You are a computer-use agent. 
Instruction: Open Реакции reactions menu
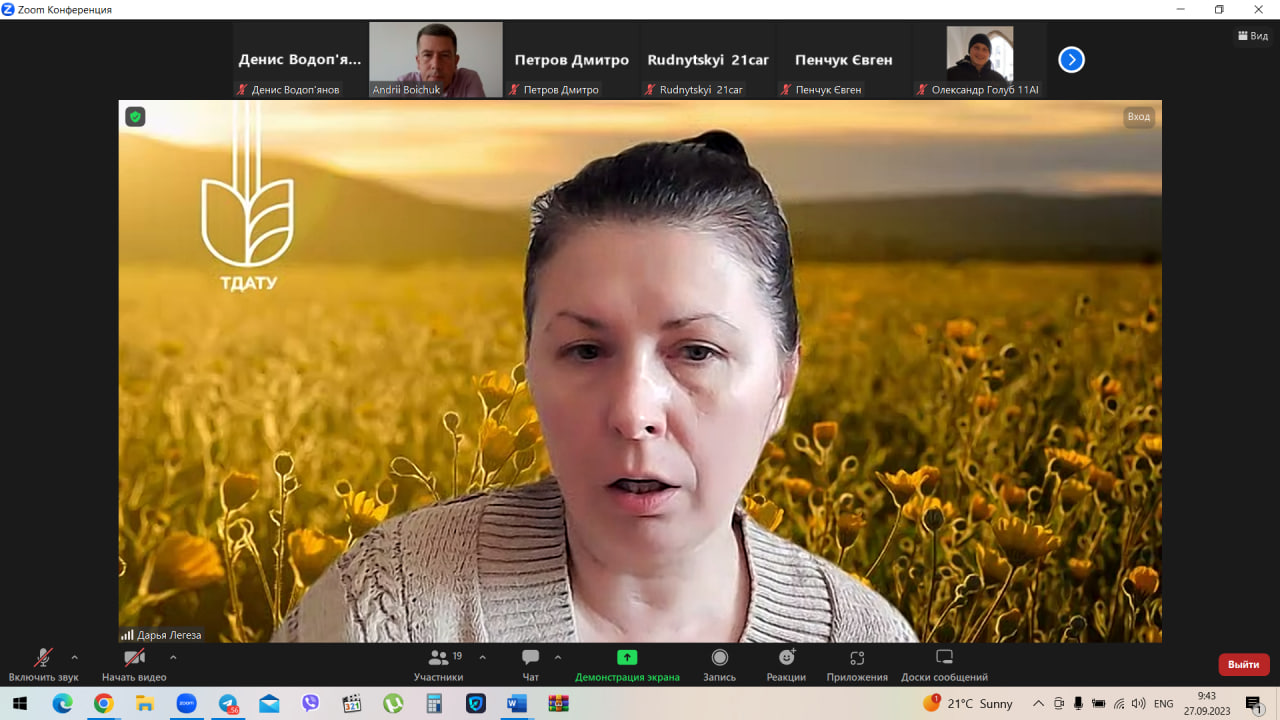[x=786, y=665]
